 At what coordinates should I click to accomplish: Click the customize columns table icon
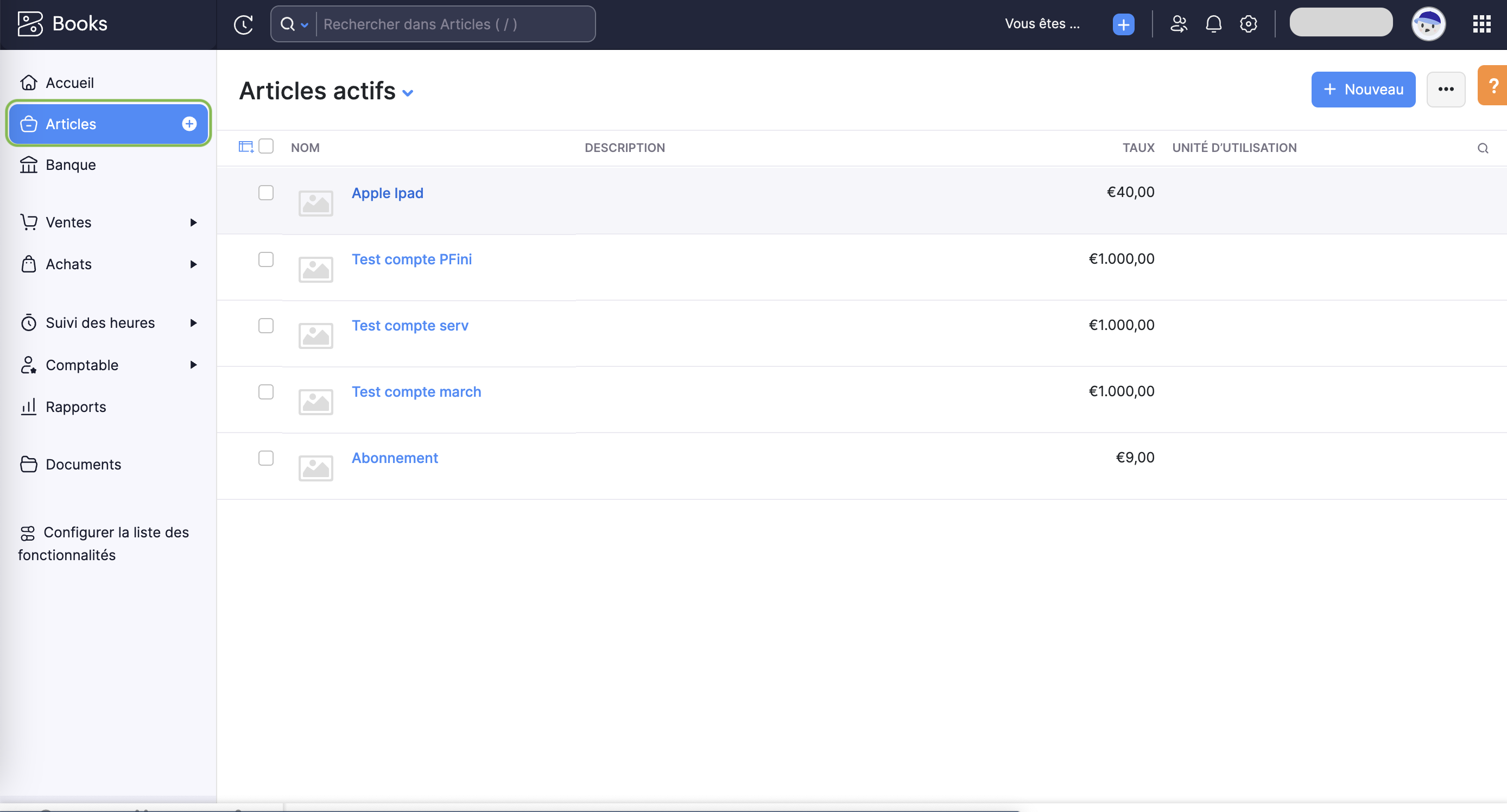pos(246,147)
